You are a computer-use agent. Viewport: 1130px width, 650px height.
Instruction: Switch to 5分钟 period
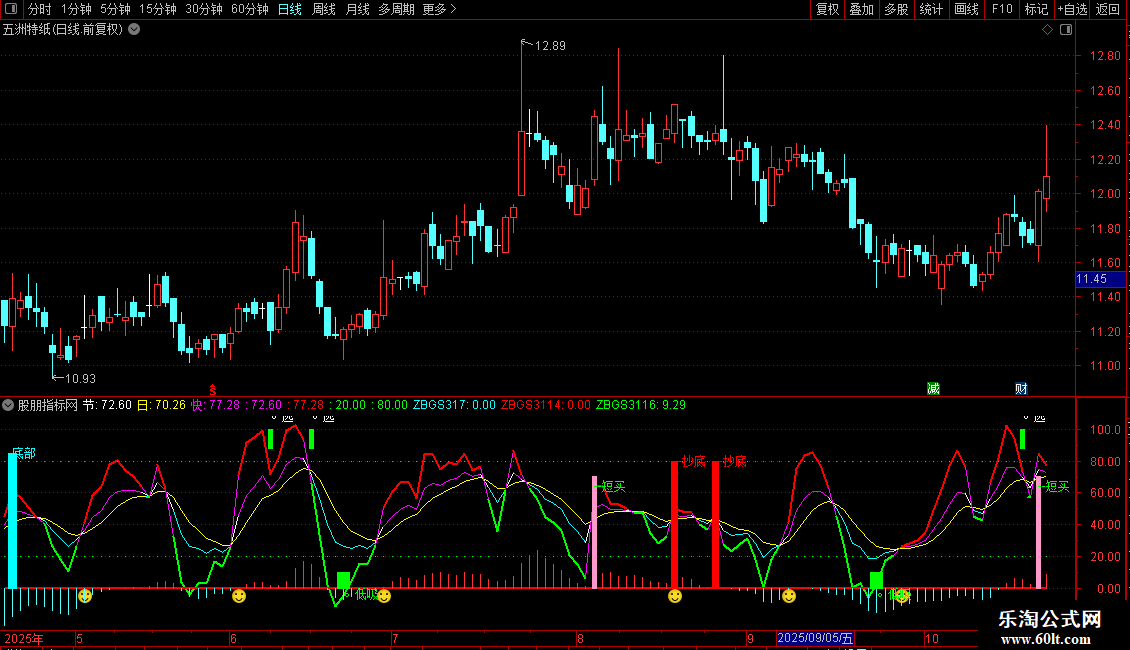click(x=115, y=9)
